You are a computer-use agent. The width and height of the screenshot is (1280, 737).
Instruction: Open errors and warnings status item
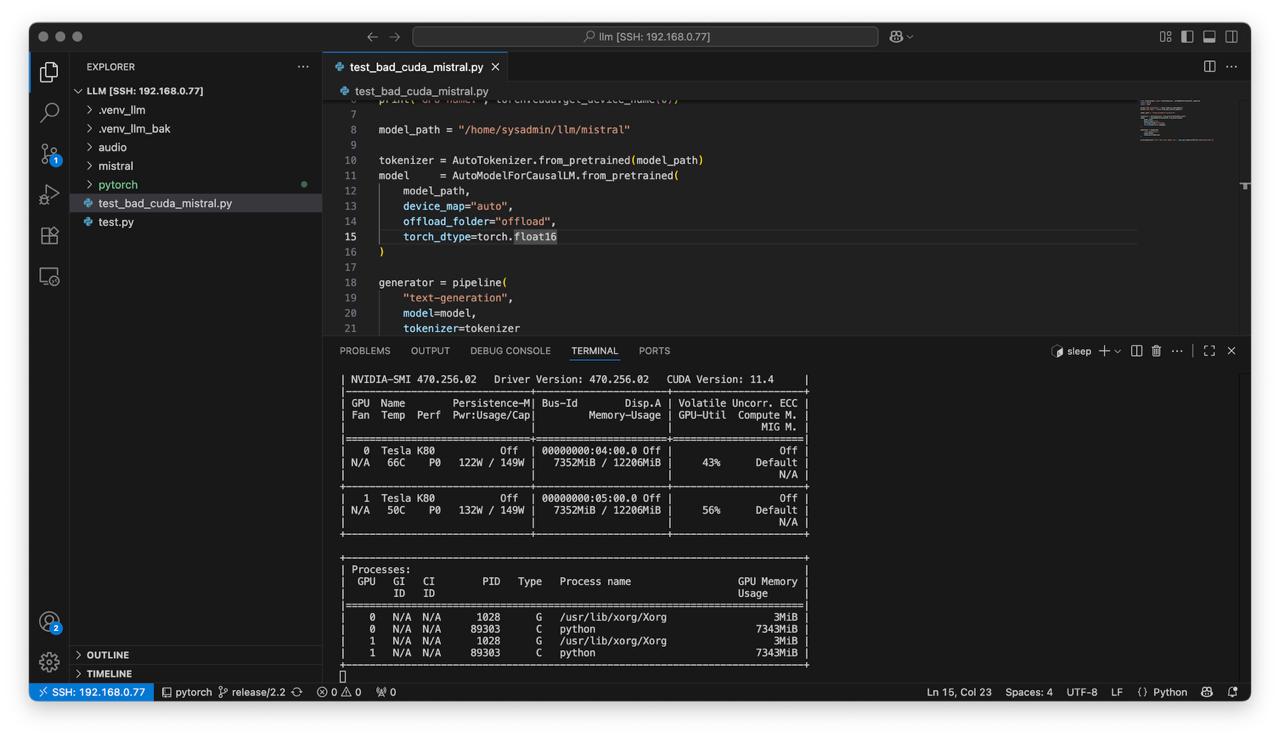click(x=339, y=692)
